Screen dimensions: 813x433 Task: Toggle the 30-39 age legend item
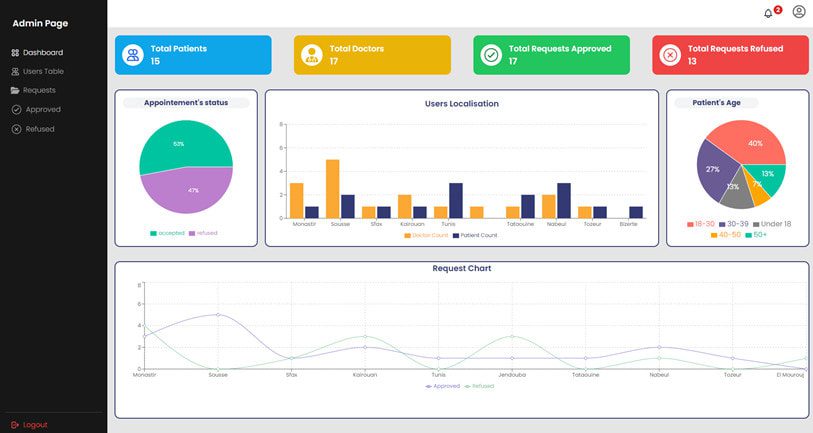(734, 224)
